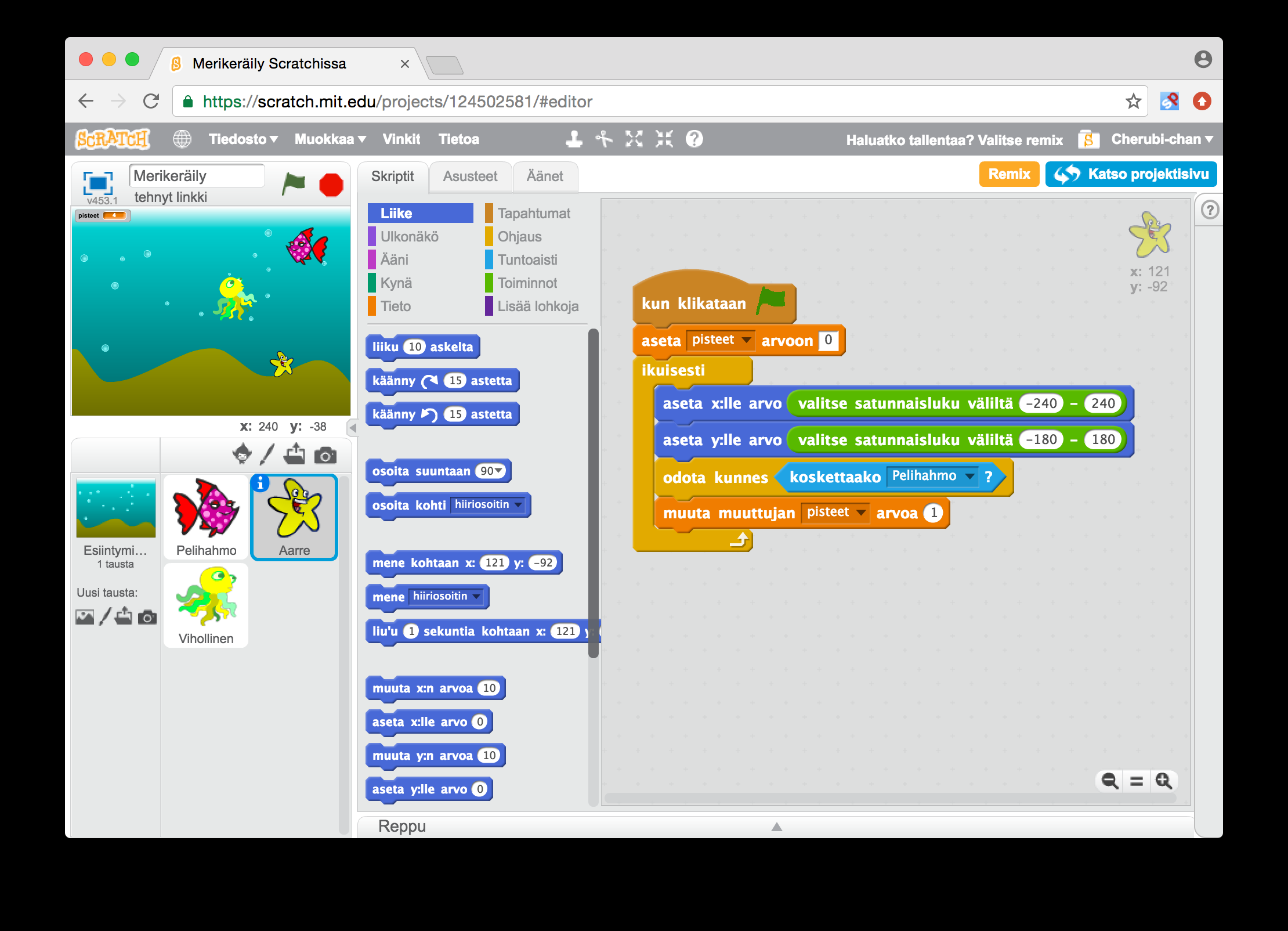The height and width of the screenshot is (931, 1288).
Task: Open Pelihahmo dropdown in koskettaako block
Action: pyautogui.click(x=932, y=477)
